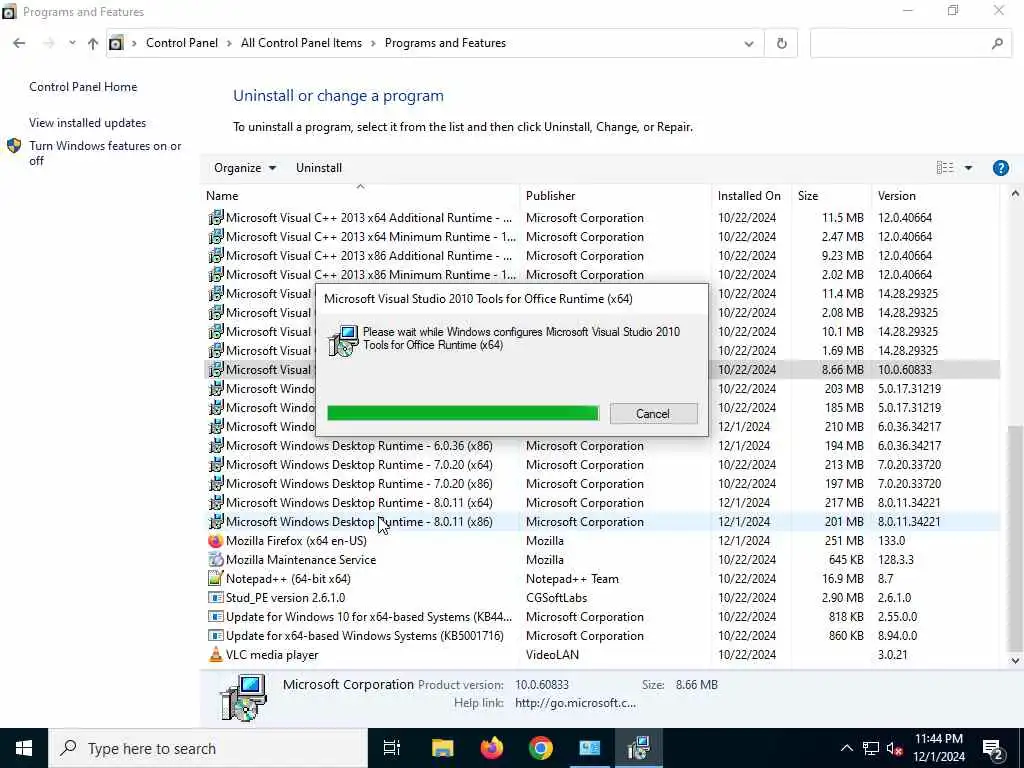The image size is (1024, 768).
Task: Click the Uninstall toolbar button
Action: click(x=319, y=168)
